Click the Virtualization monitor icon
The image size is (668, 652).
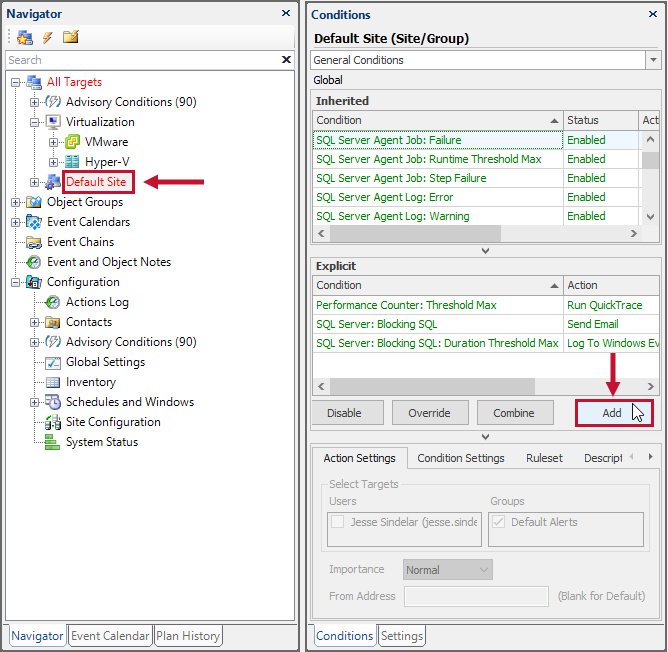point(53,122)
